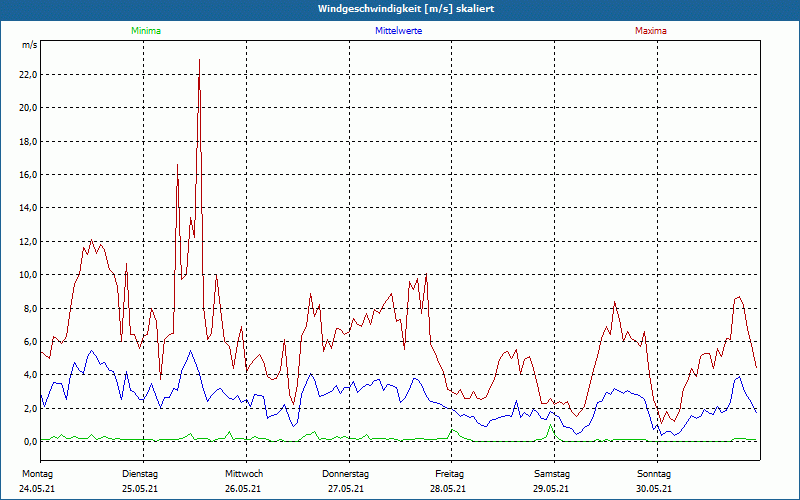
Task: Click the Montag day label
Action: [x=37, y=474]
